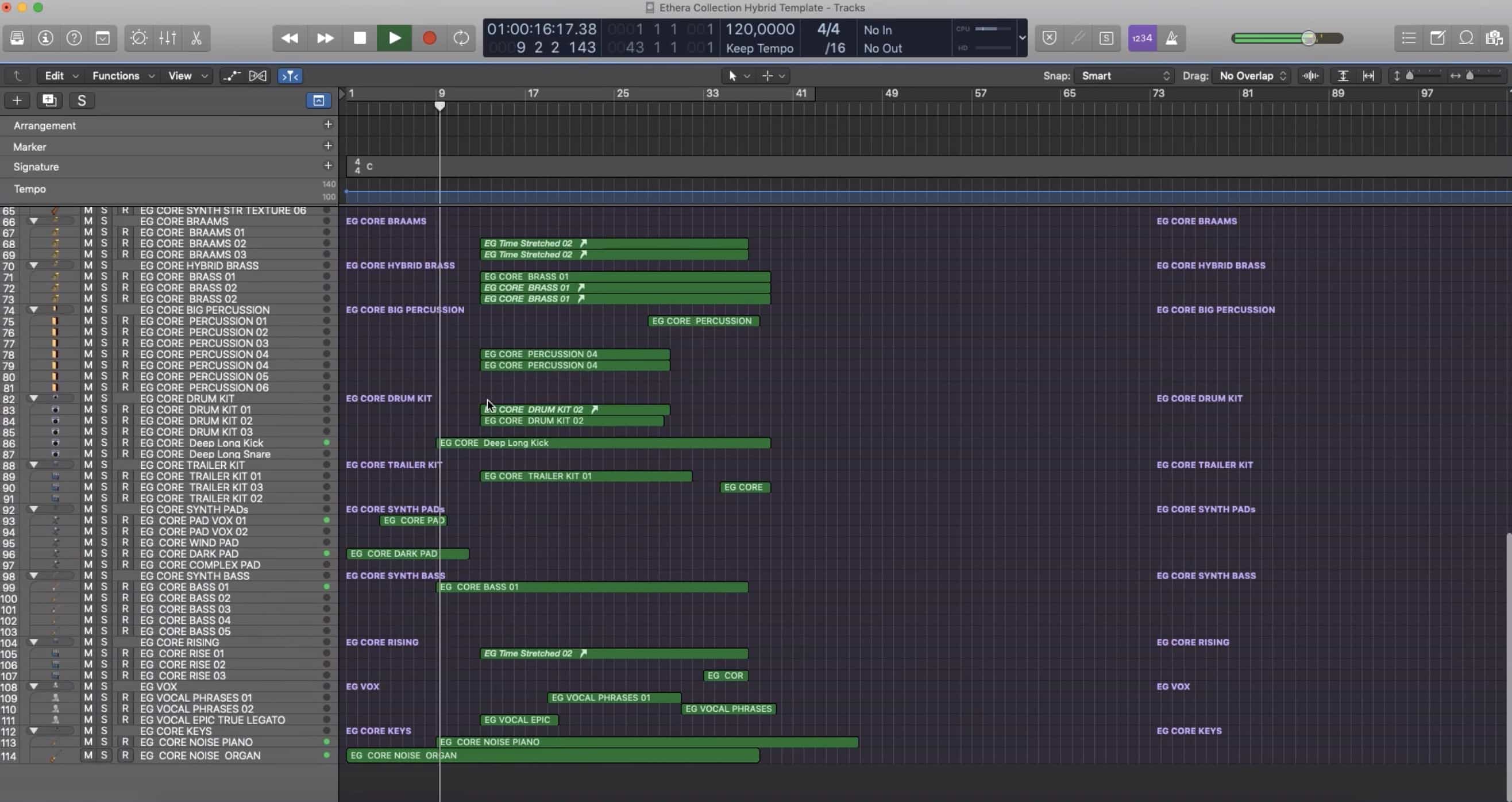Image resolution: width=1512 pixels, height=802 pixels.
Task: Open the Note Pad icon
Action: tap(1437, 38)
